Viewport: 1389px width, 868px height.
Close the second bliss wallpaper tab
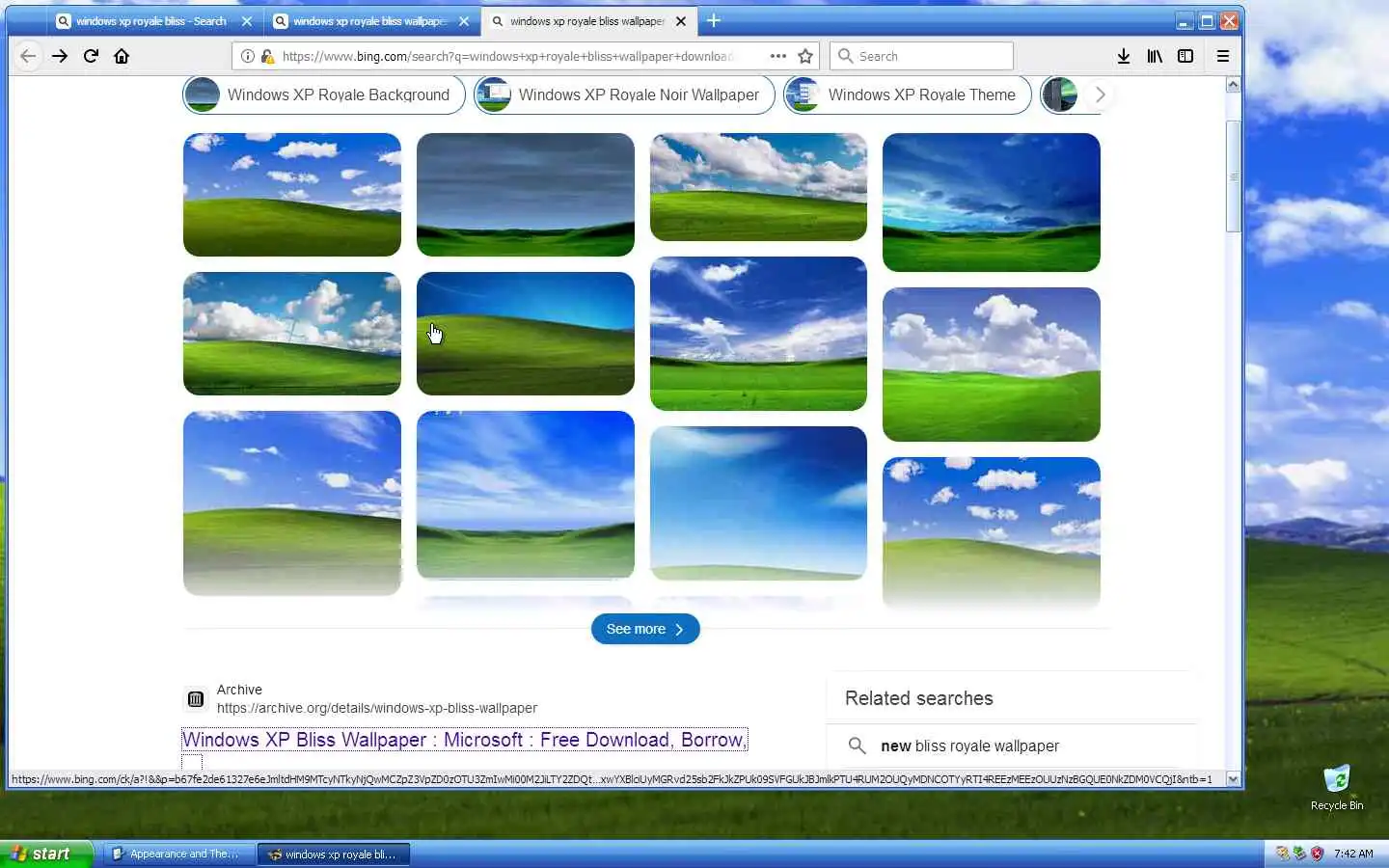click(x=464, y=20)
